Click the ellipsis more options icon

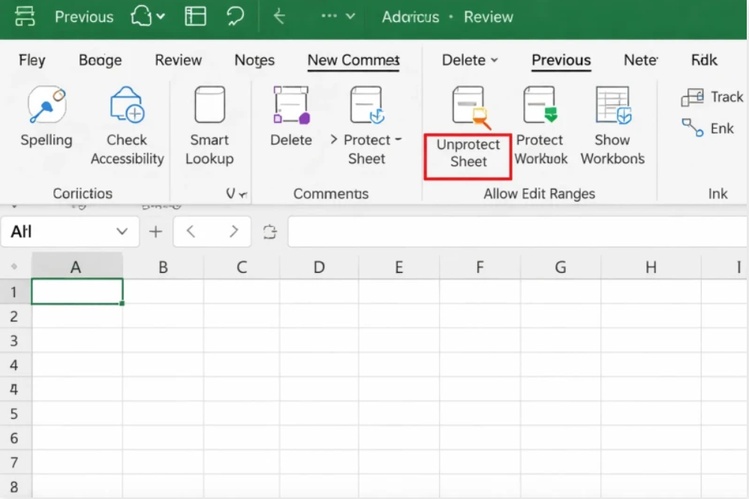329,16
